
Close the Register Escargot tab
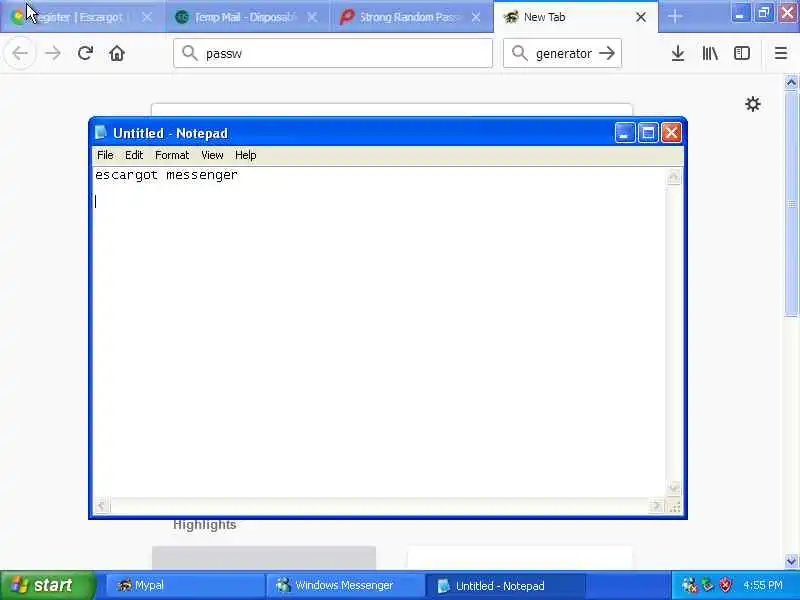[147, 17]
